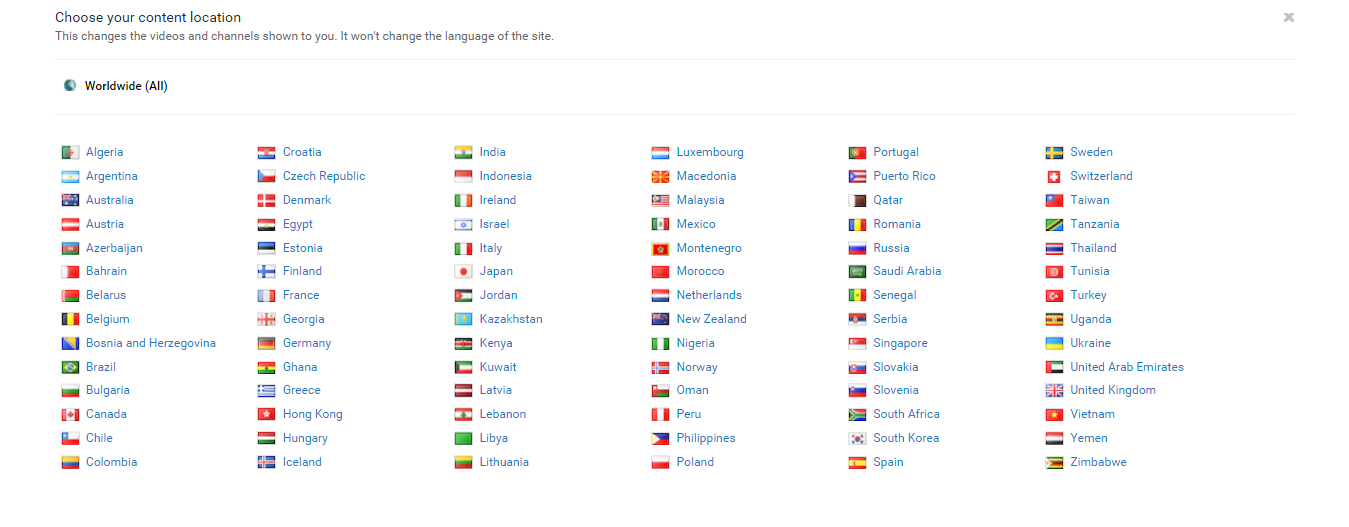1349x527 pixels.
Task: Click the Switzerland flag icon
Action: pyautogui.click(x=1054, y=177)
